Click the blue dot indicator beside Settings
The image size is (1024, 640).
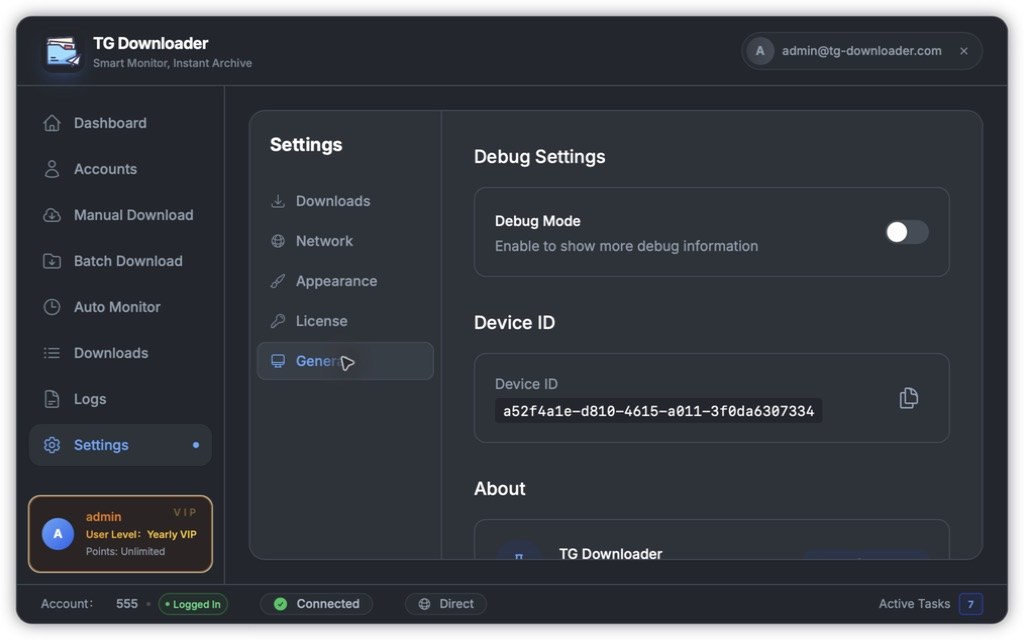[196, 445]
